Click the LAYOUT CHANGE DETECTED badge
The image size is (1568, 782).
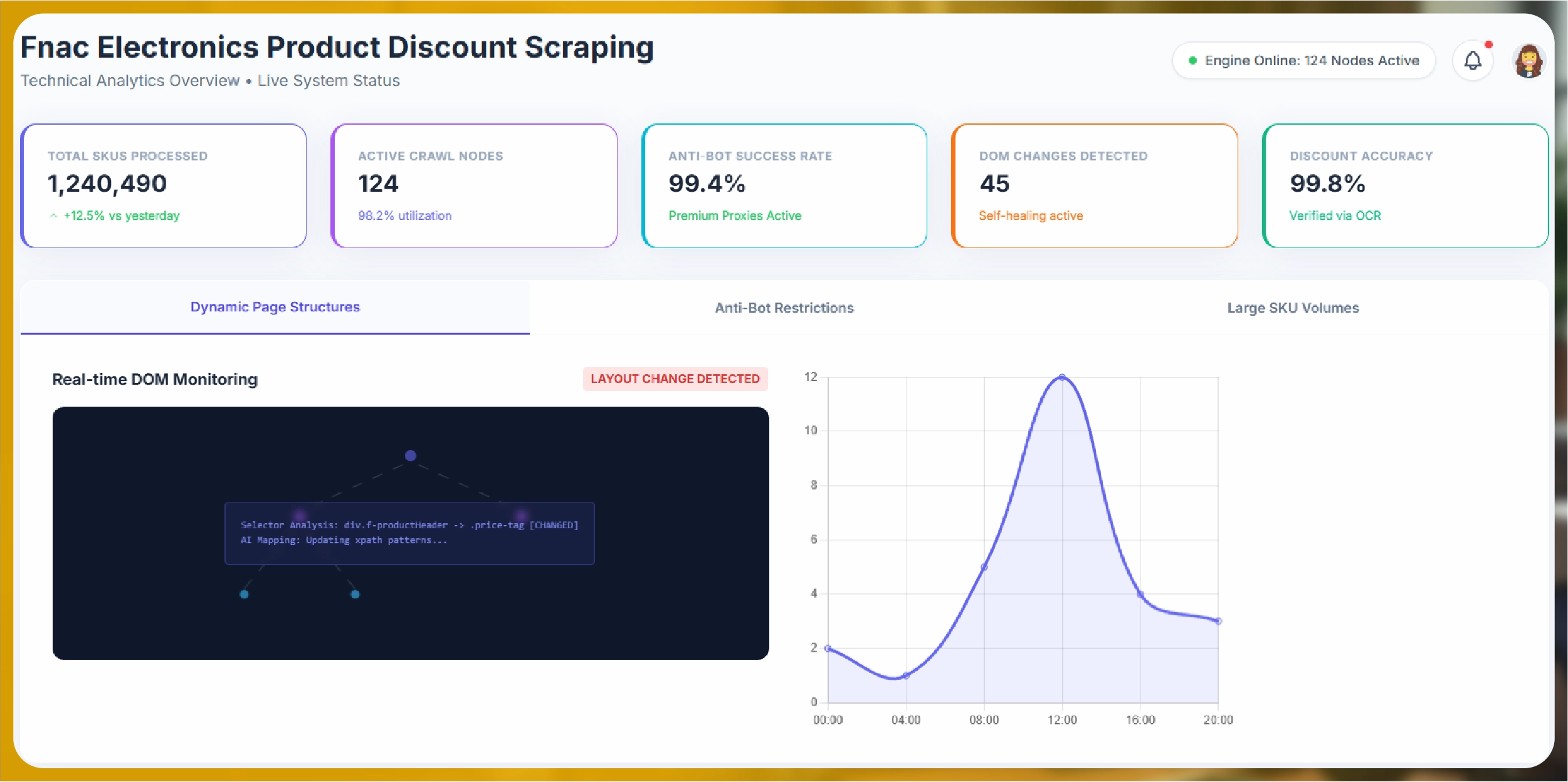point(675,378)
